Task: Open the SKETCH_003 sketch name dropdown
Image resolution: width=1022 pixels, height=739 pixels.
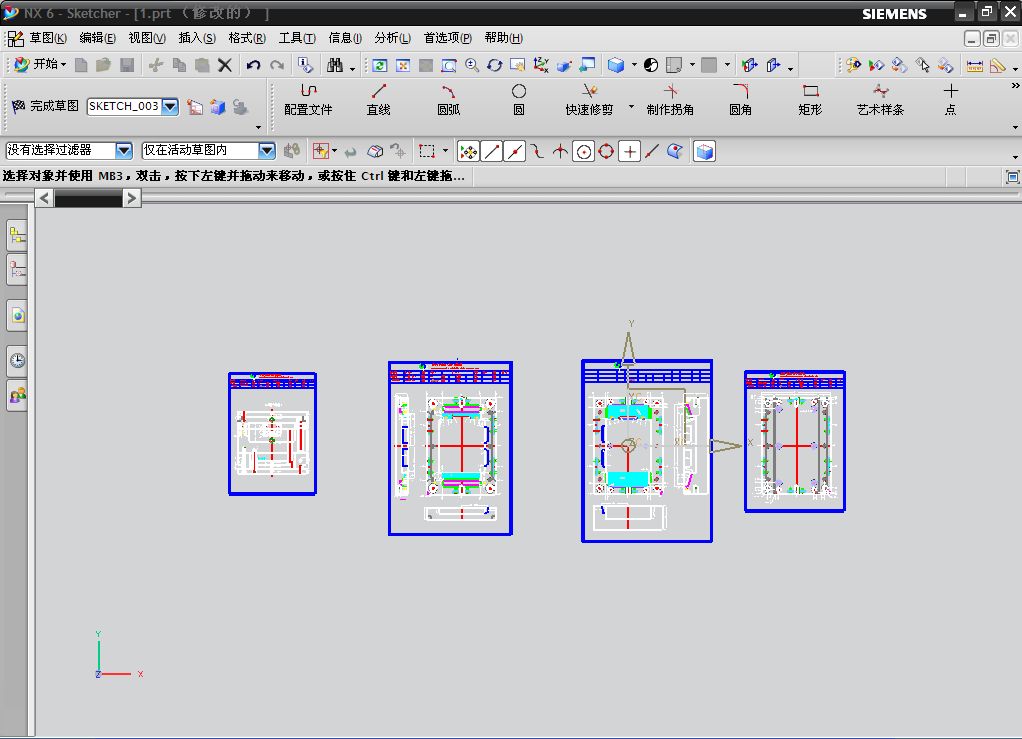Action: point(169,106)
